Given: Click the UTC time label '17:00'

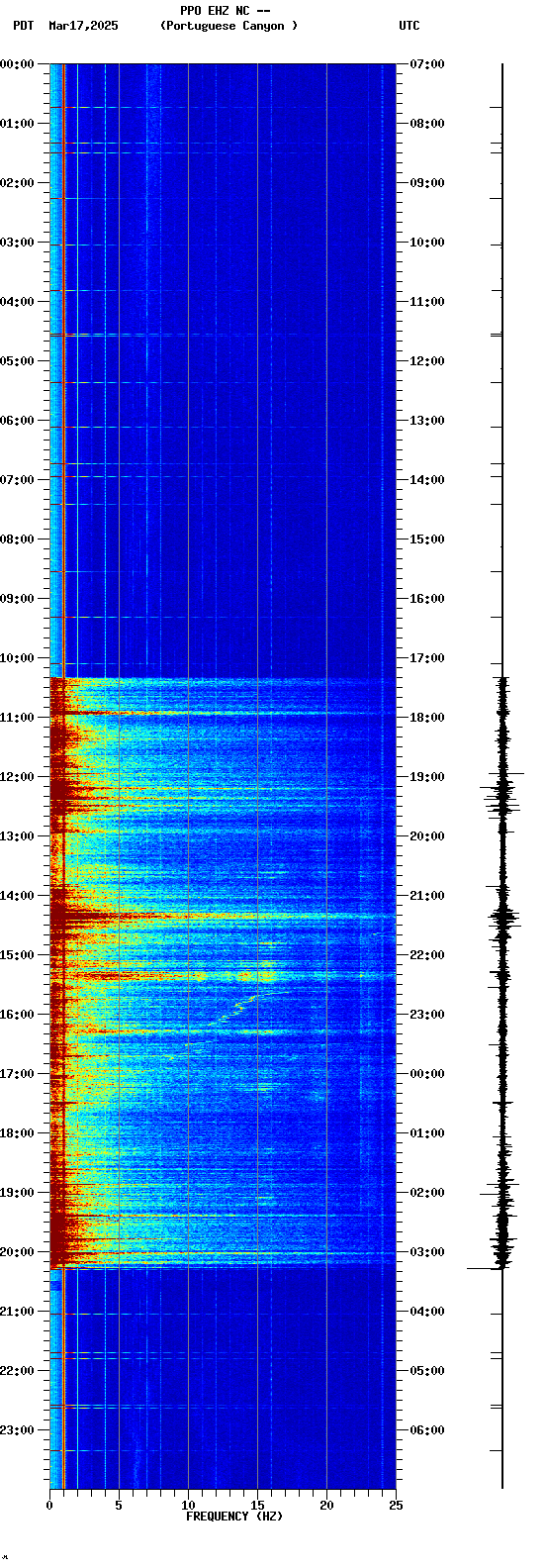Looking at the screenshot, I should 427,658.
